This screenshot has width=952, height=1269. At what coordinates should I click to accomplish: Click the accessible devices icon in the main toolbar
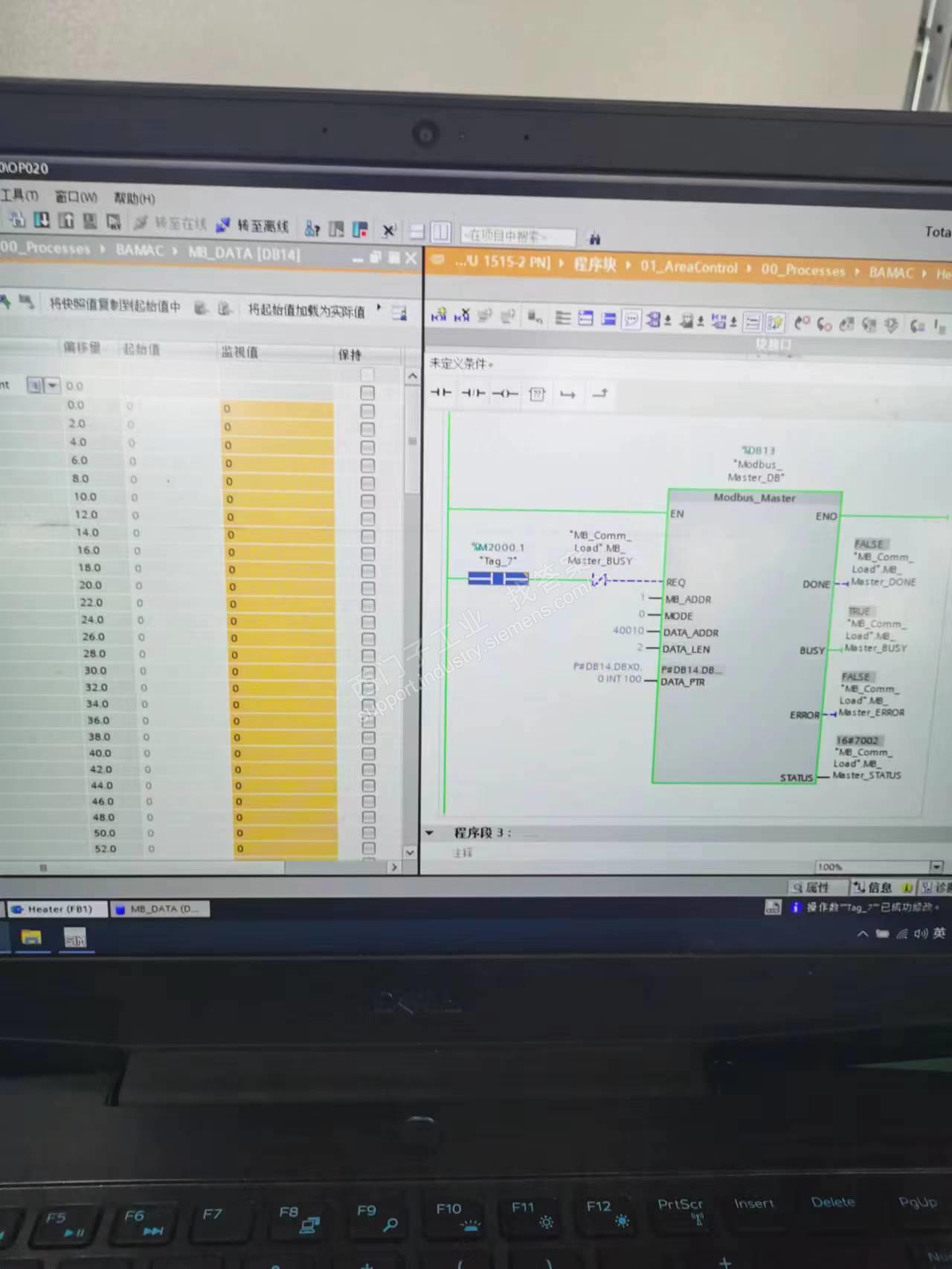point(313,228)
